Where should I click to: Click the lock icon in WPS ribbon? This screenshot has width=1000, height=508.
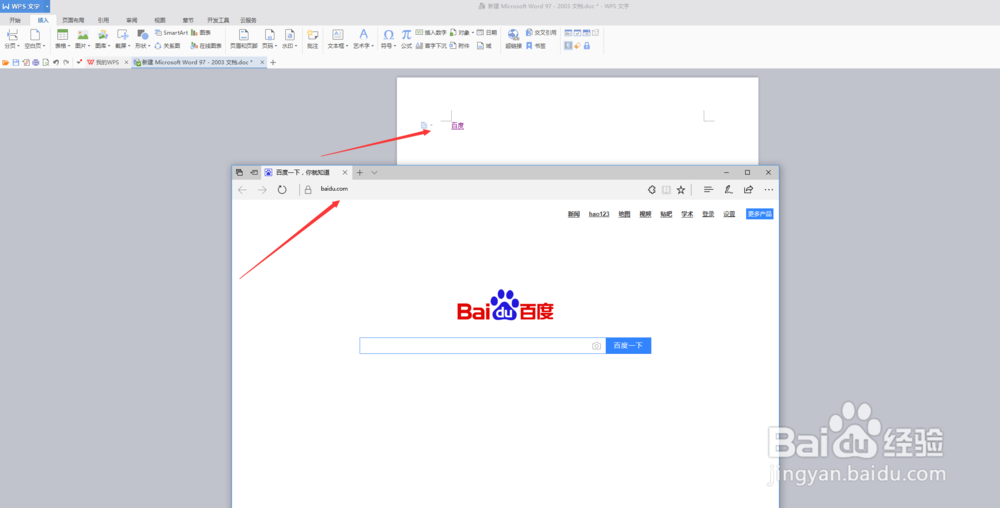coord(587,46)
